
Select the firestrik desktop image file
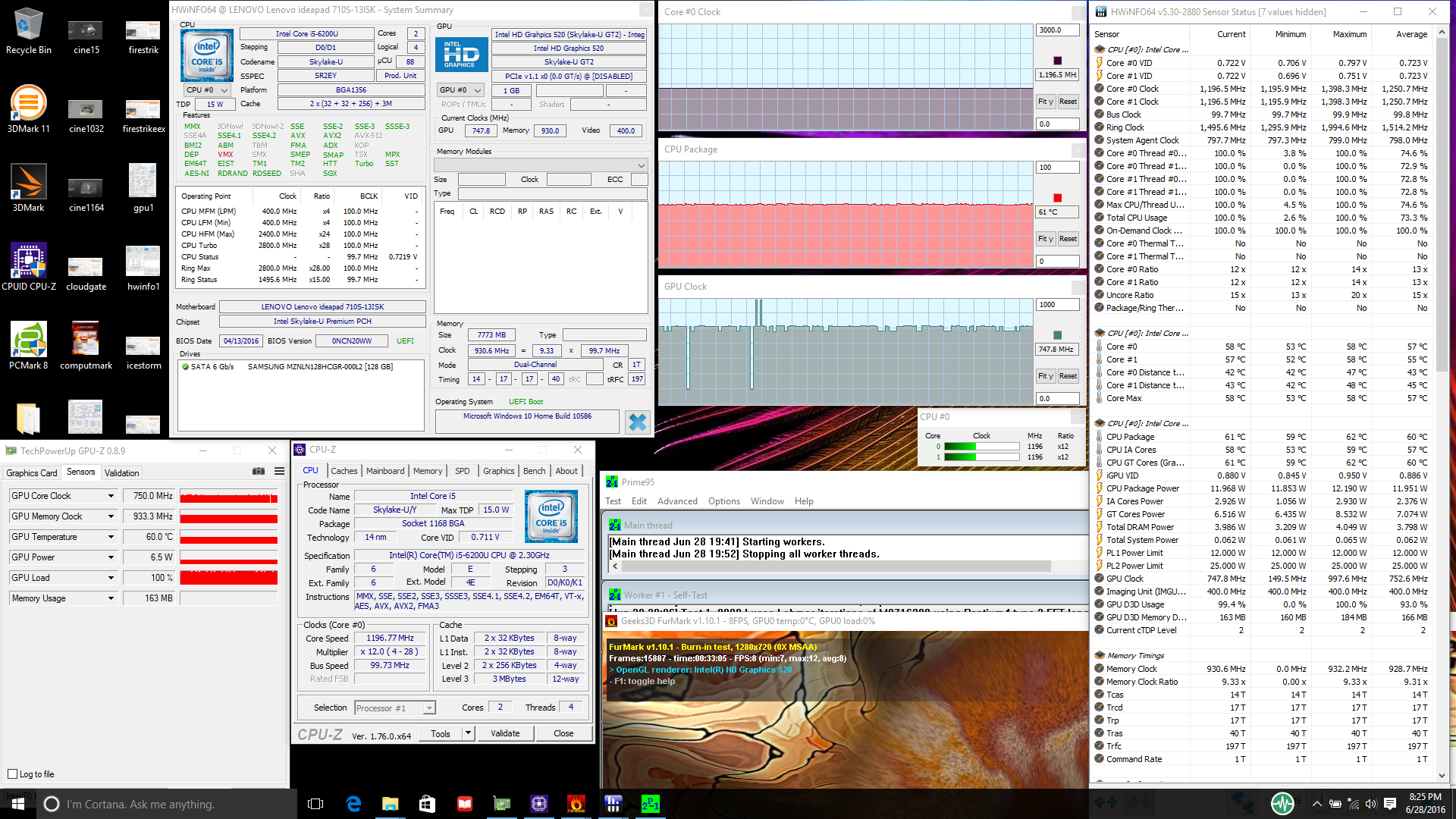click(143, 36)
